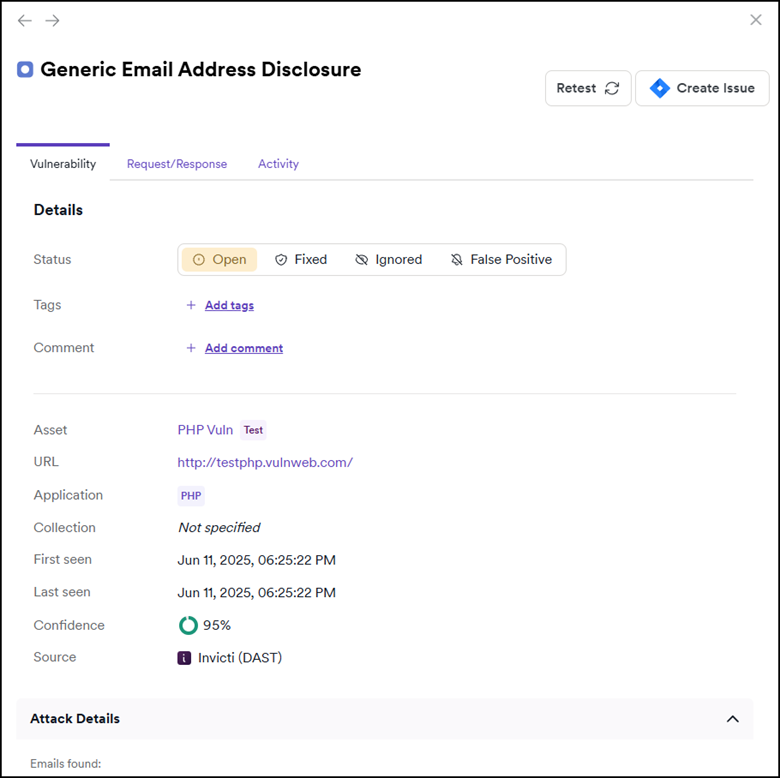The width and height of the screenshot is (780, 778).
Task: Set status to Ignored
Action: 389,260
